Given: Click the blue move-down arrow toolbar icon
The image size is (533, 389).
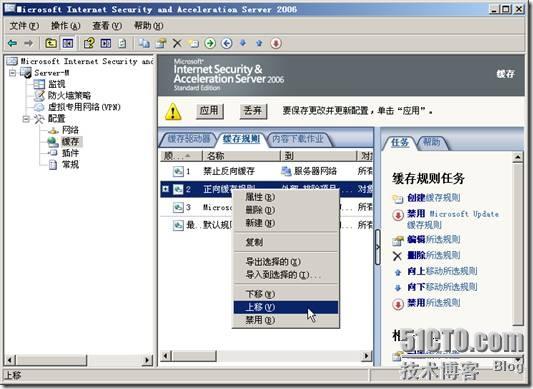Looking at the screenshot, I should (x=243, y=43).
